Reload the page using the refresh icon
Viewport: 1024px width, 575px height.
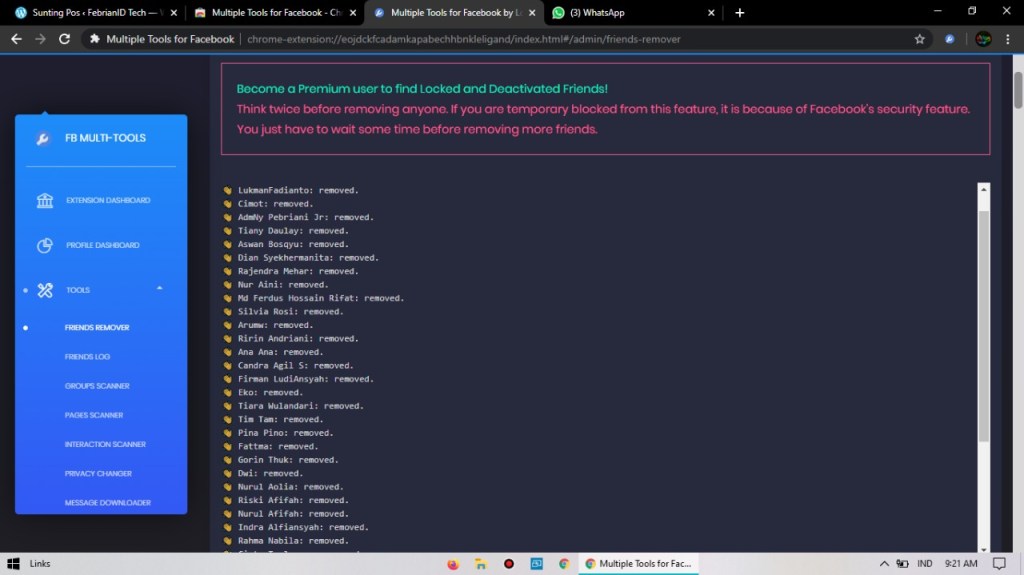(65, 39)
